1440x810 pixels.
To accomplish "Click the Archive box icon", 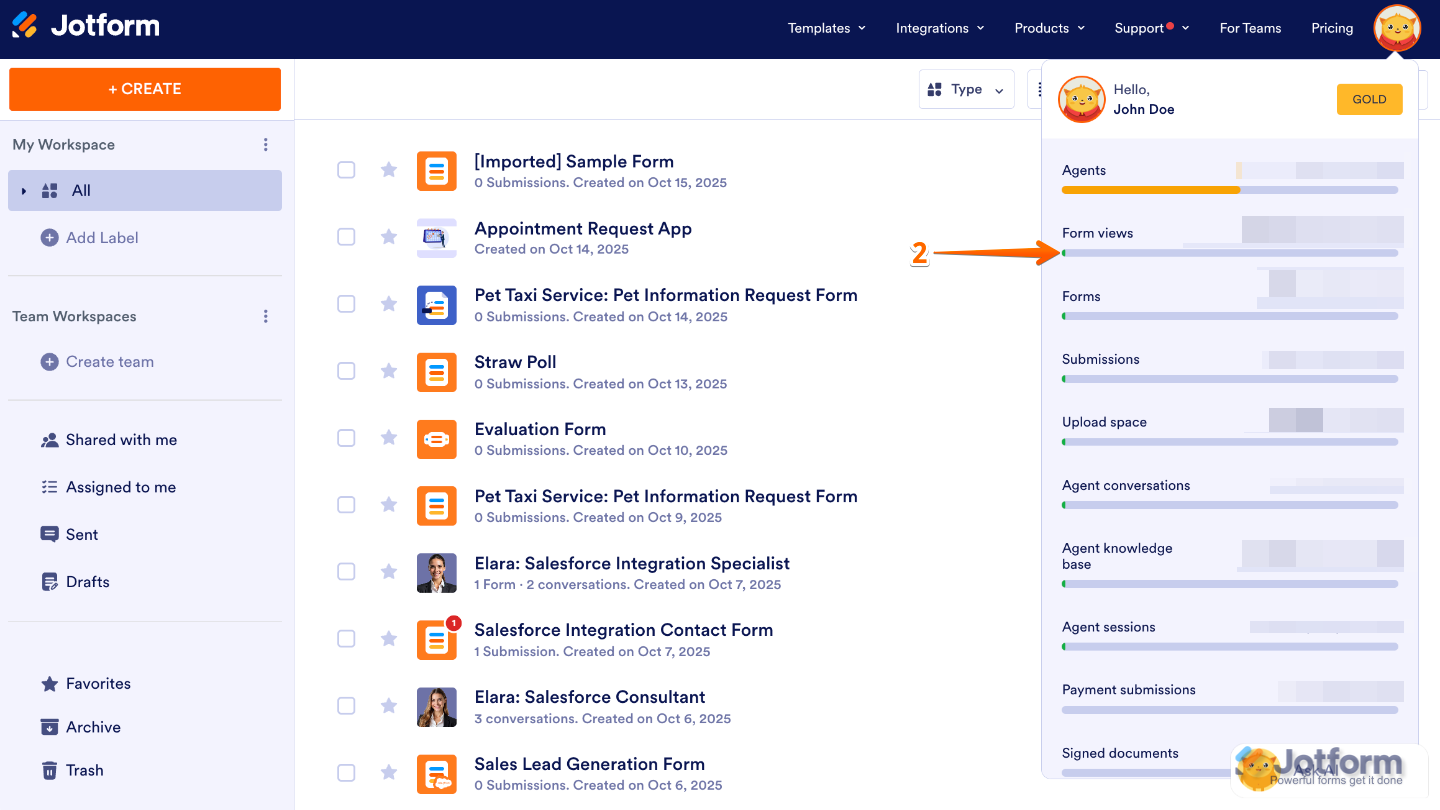I will (x=49, y=727).
